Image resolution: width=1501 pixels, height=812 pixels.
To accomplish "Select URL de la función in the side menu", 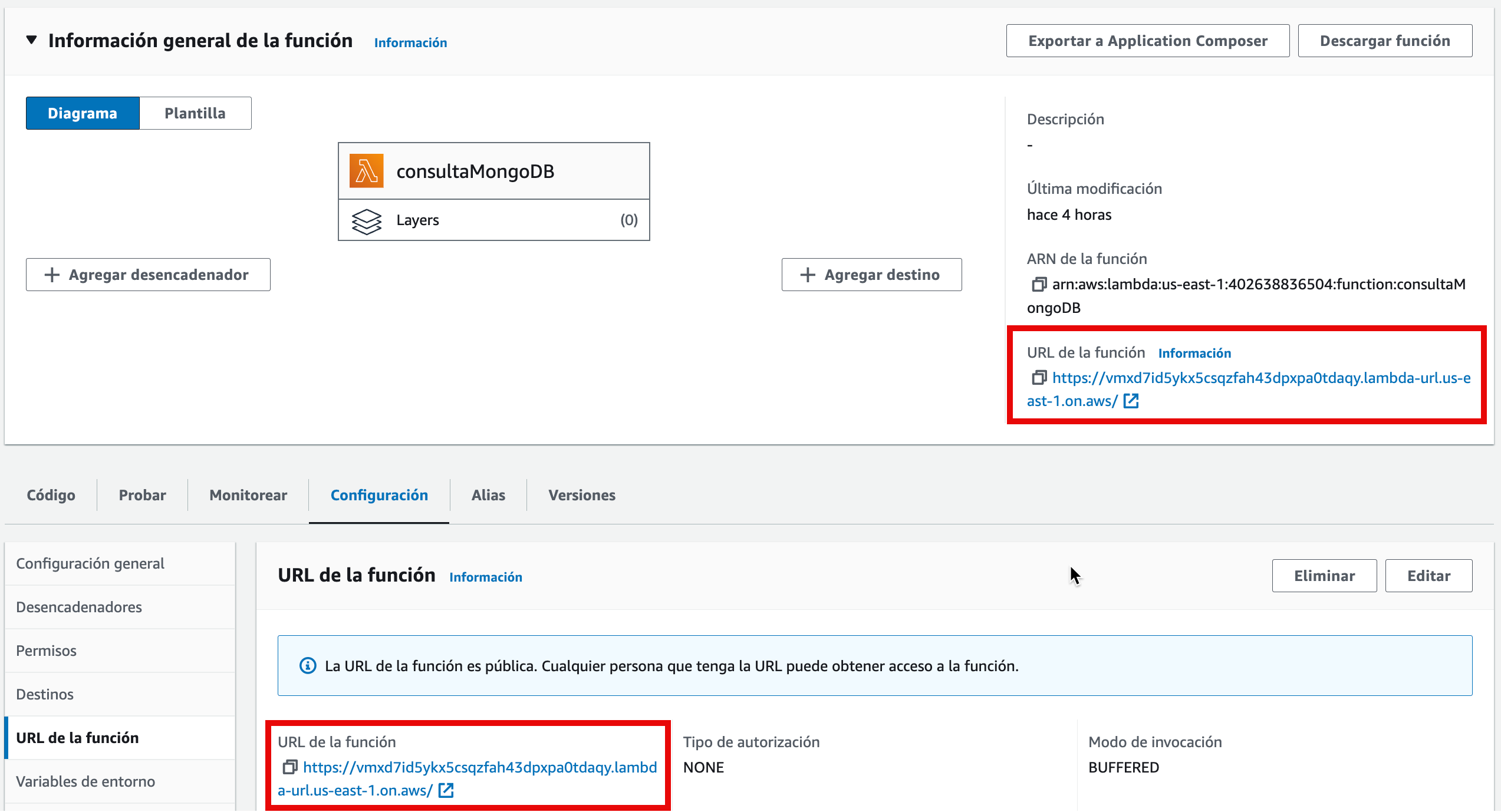I will tap(120, 738).
